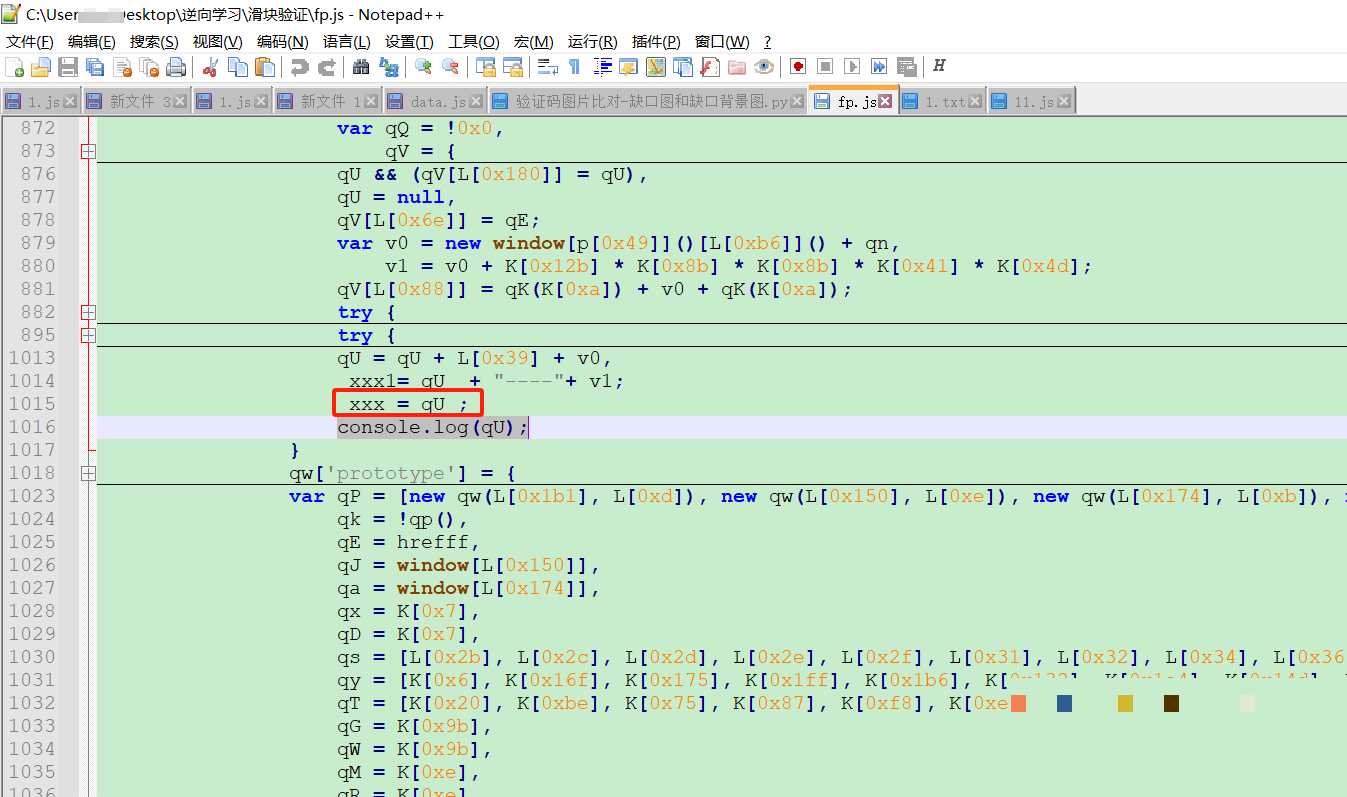The height and width of the screenshot is (797, 1347).
Task: Open the 插件 menu
Action: tap(656, 41)
